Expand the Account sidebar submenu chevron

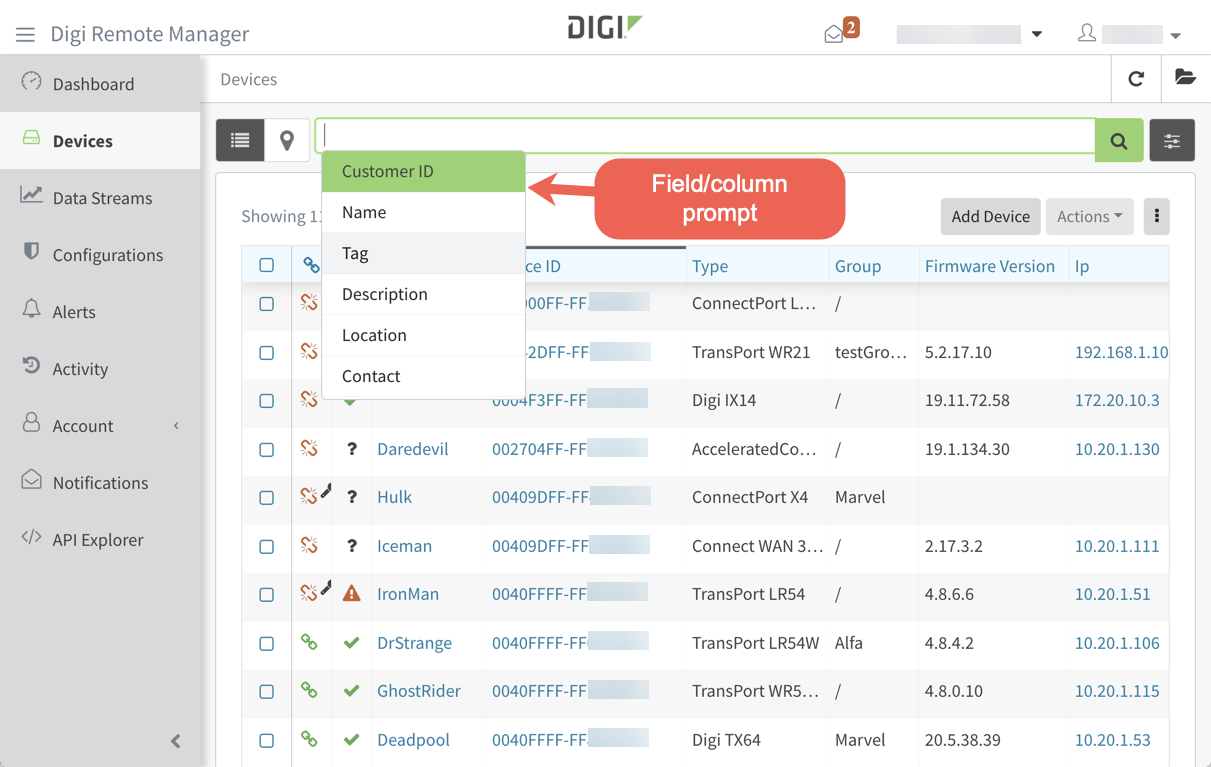pyautogui.click(x=177, y=426)
